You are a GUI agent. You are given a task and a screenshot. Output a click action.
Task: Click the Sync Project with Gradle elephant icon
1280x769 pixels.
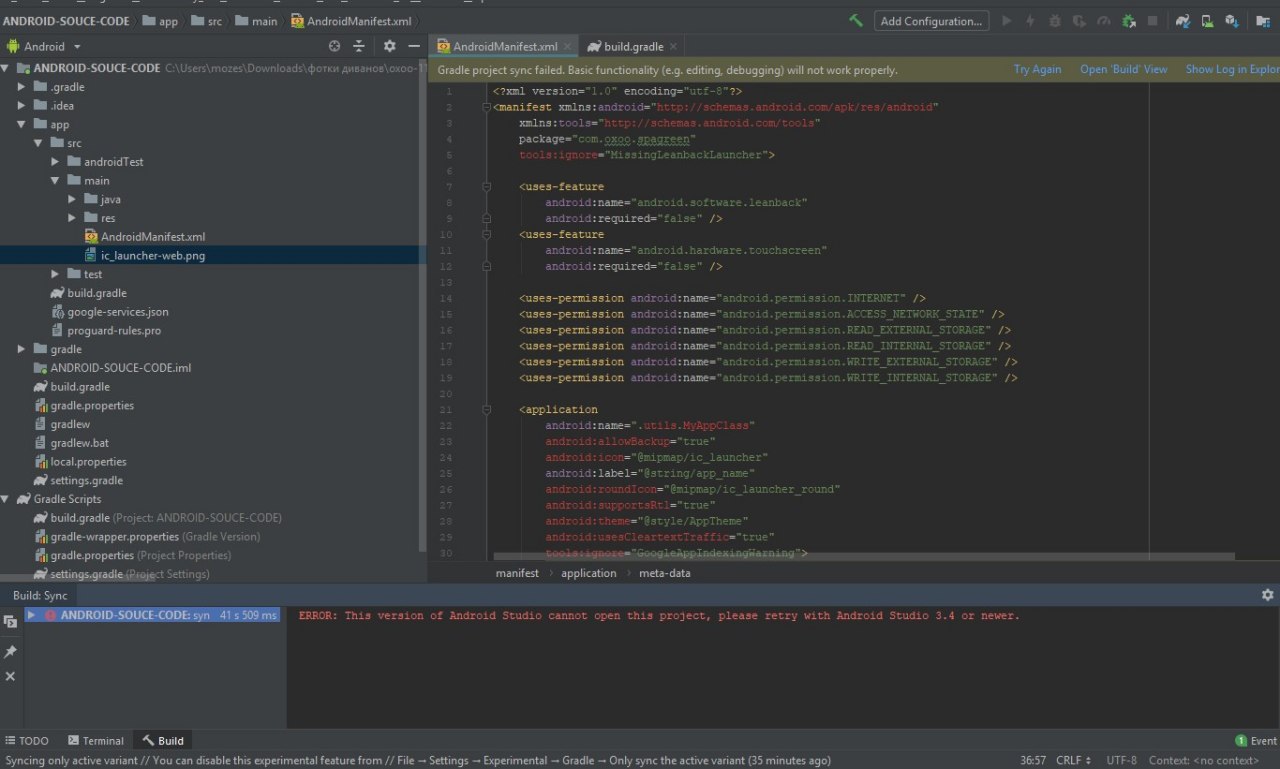pyautogui.click(x=1183, y=20)
